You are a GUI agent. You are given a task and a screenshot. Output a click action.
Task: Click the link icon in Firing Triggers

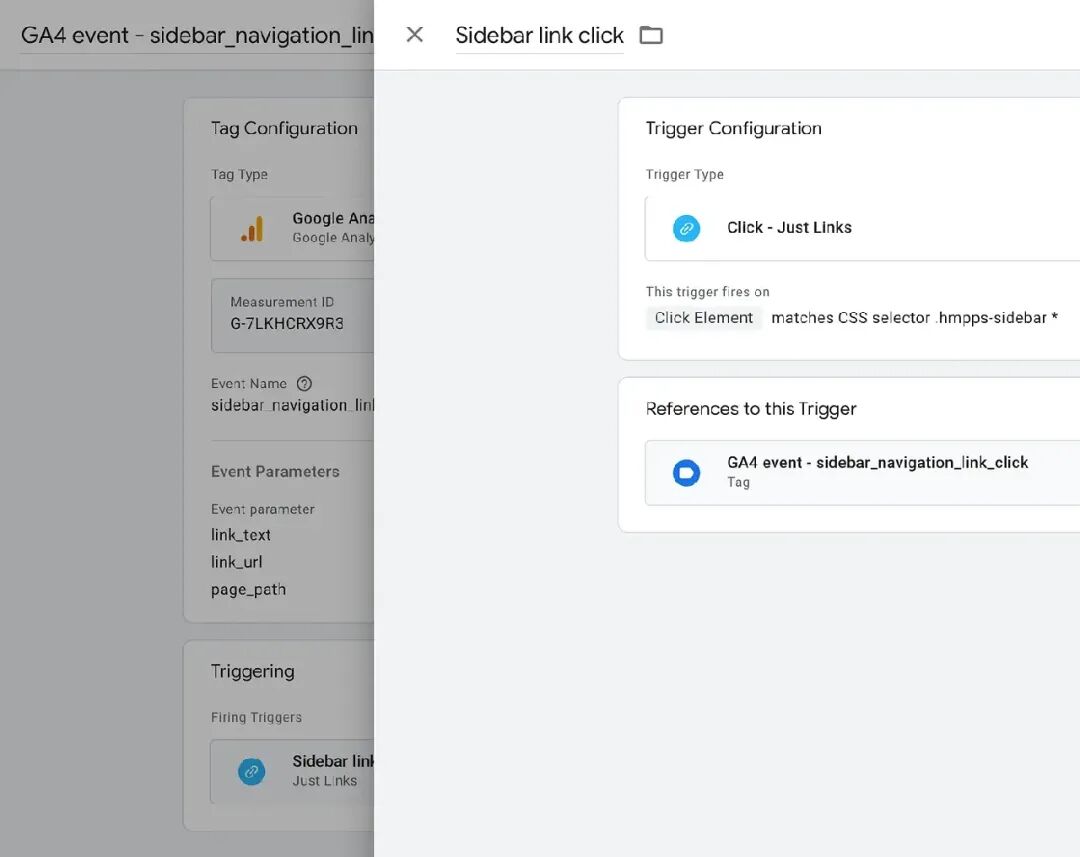click(252, 771)
